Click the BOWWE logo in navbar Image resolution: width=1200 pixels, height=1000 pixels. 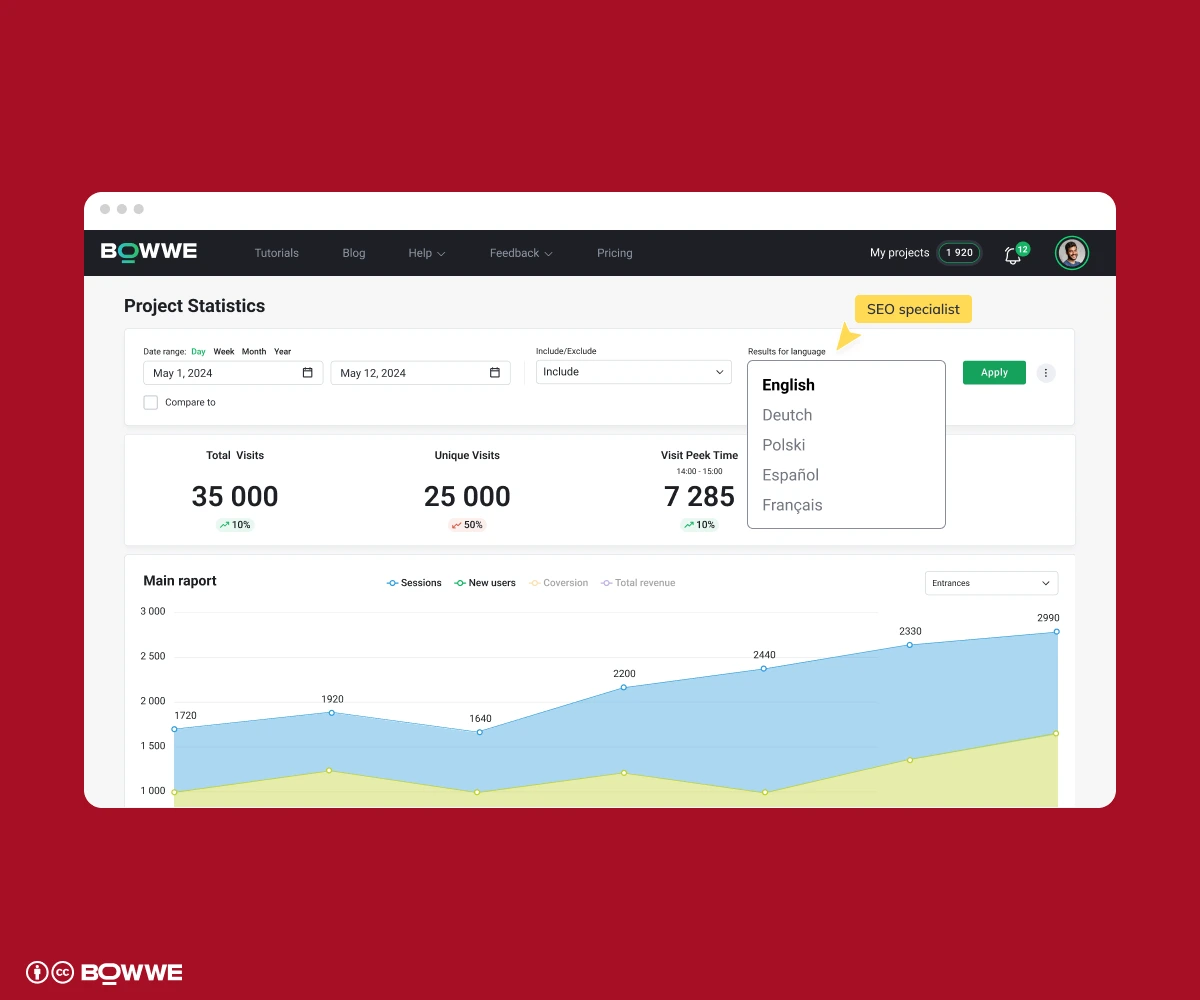click(x=149, y=252)
